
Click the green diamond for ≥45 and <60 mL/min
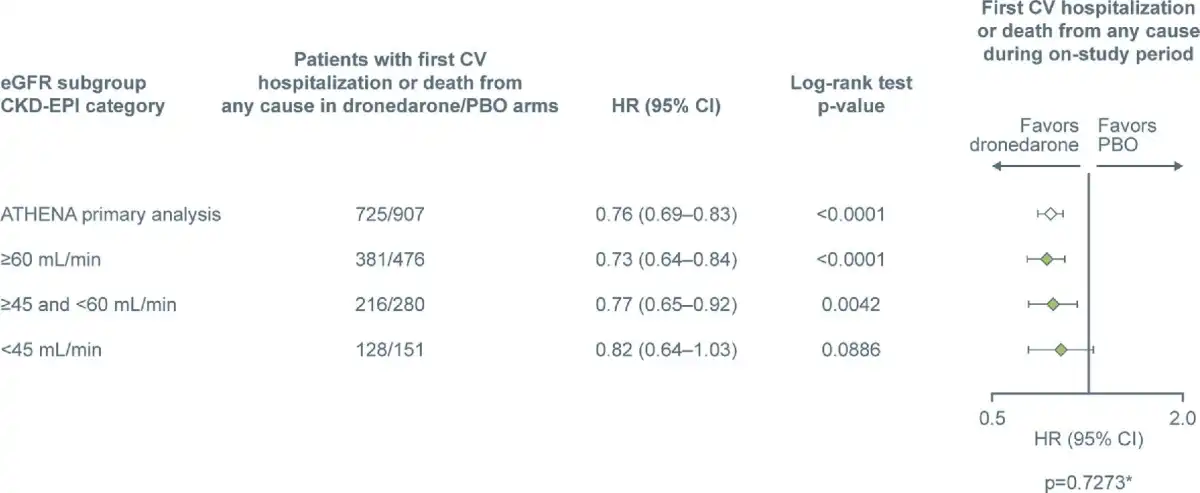pos(1052,304)
